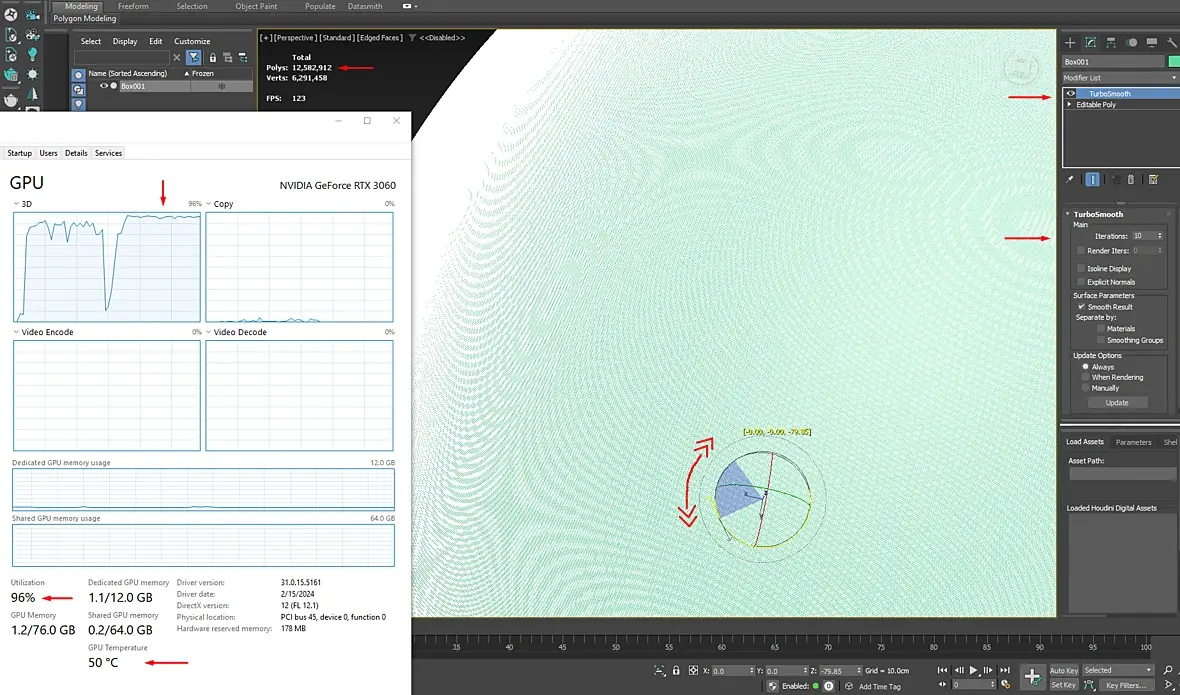Toggle TurboSmooth modifier visibility eye
Screen dimensions: 1180x695
pyautogui.click(x=1071, y=94)
